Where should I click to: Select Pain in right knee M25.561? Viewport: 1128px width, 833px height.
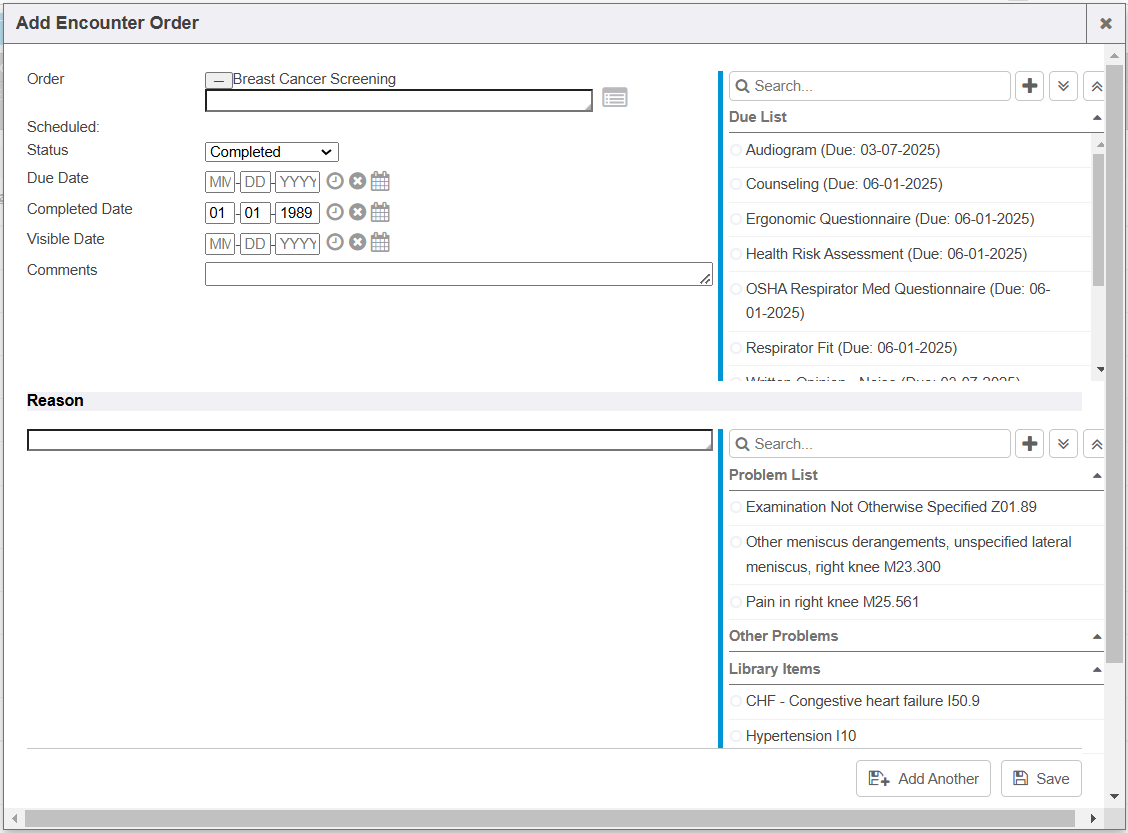(x=736, y=602)
